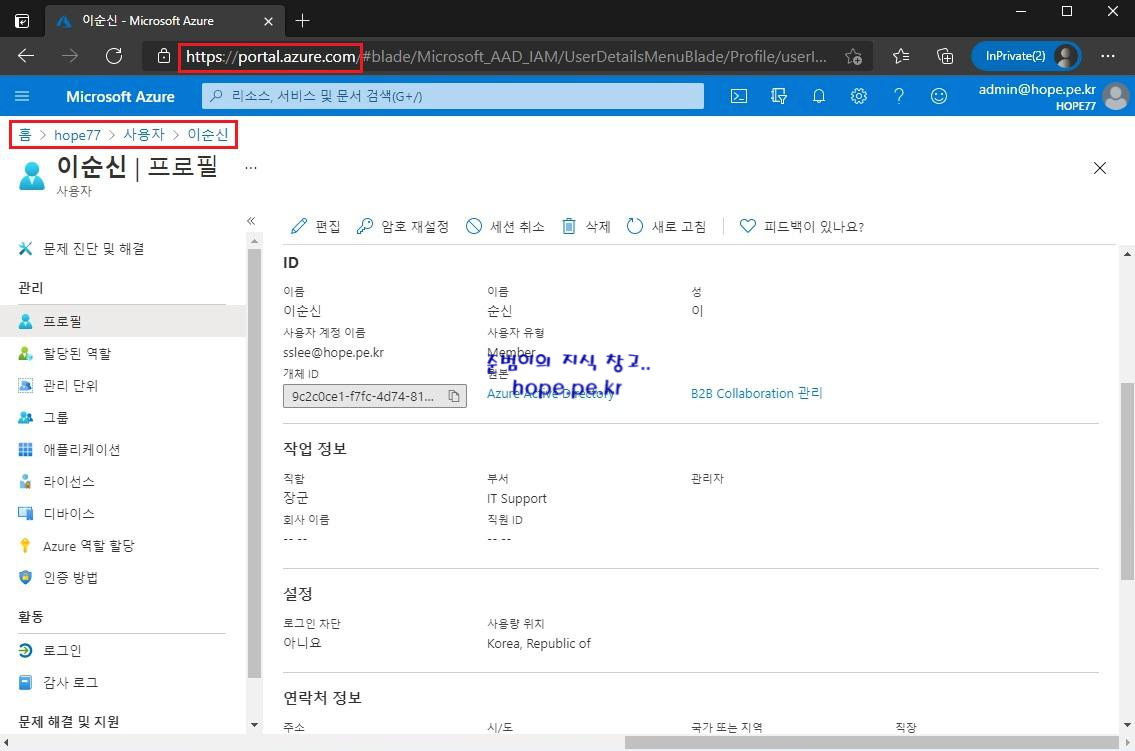This screenshot has width=1135, height=751.
Task: Open browser favorites list
Action: 900,56
